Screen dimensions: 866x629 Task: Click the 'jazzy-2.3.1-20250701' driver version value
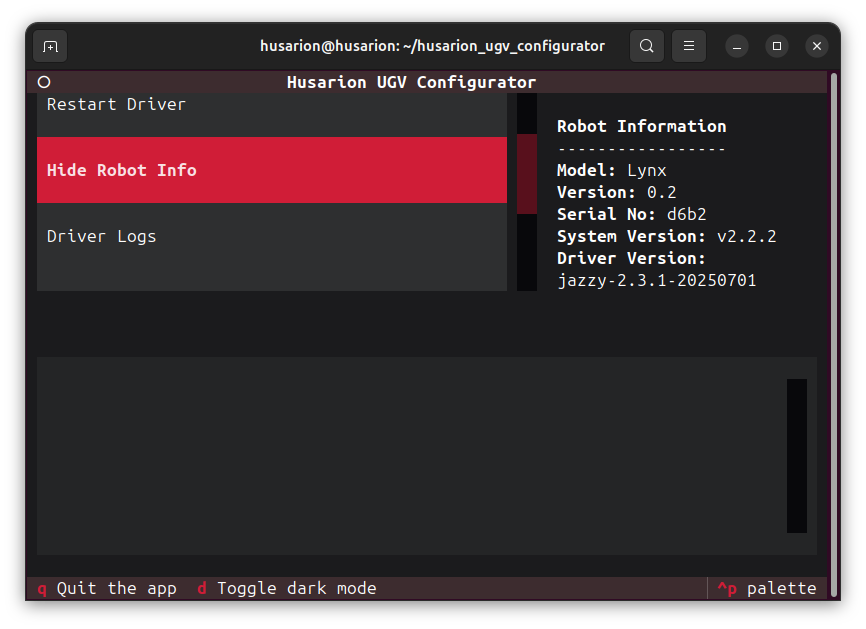[x=657, y=281]
